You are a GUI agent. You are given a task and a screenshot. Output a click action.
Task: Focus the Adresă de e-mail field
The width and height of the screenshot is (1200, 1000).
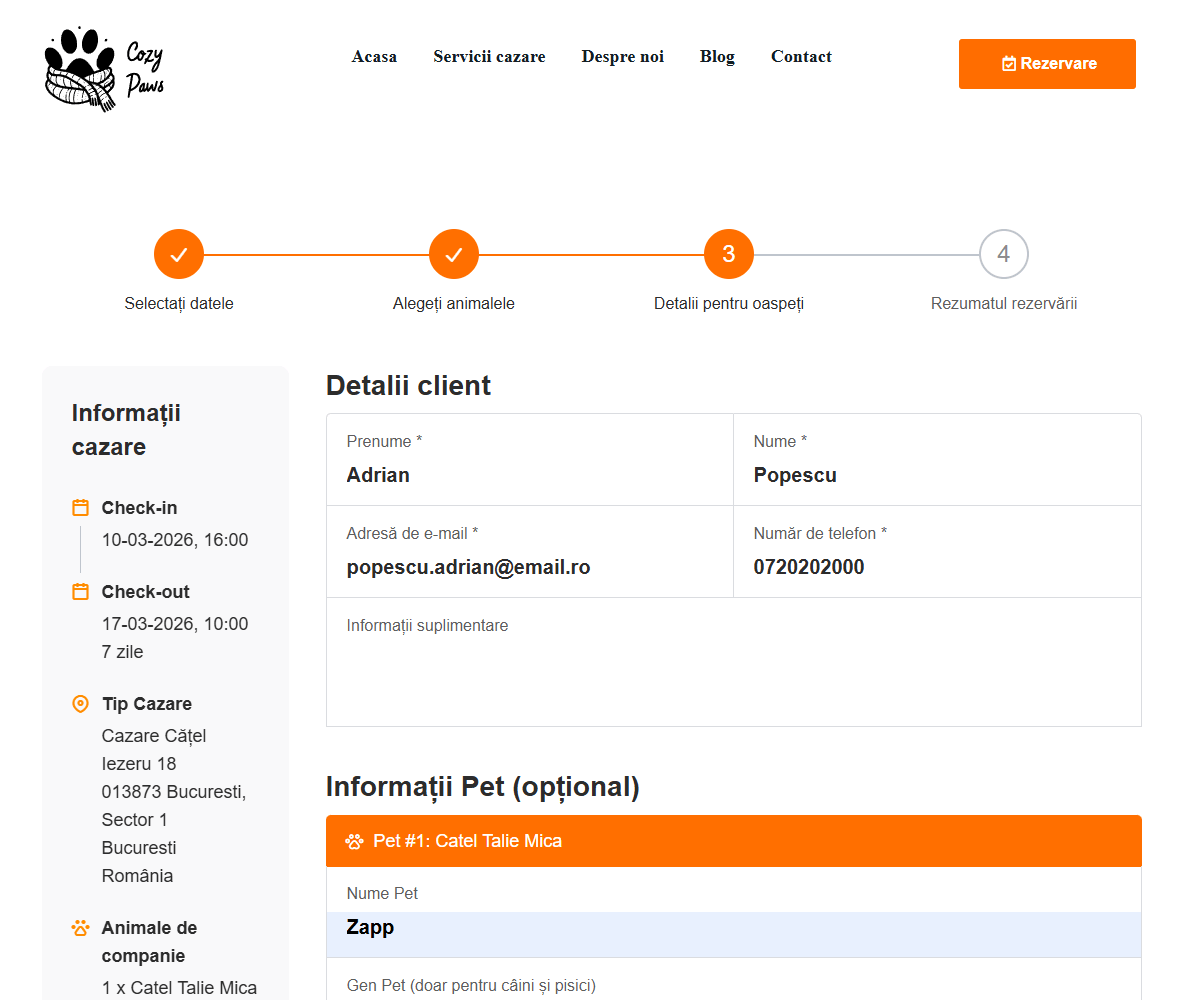coord(530,567)
